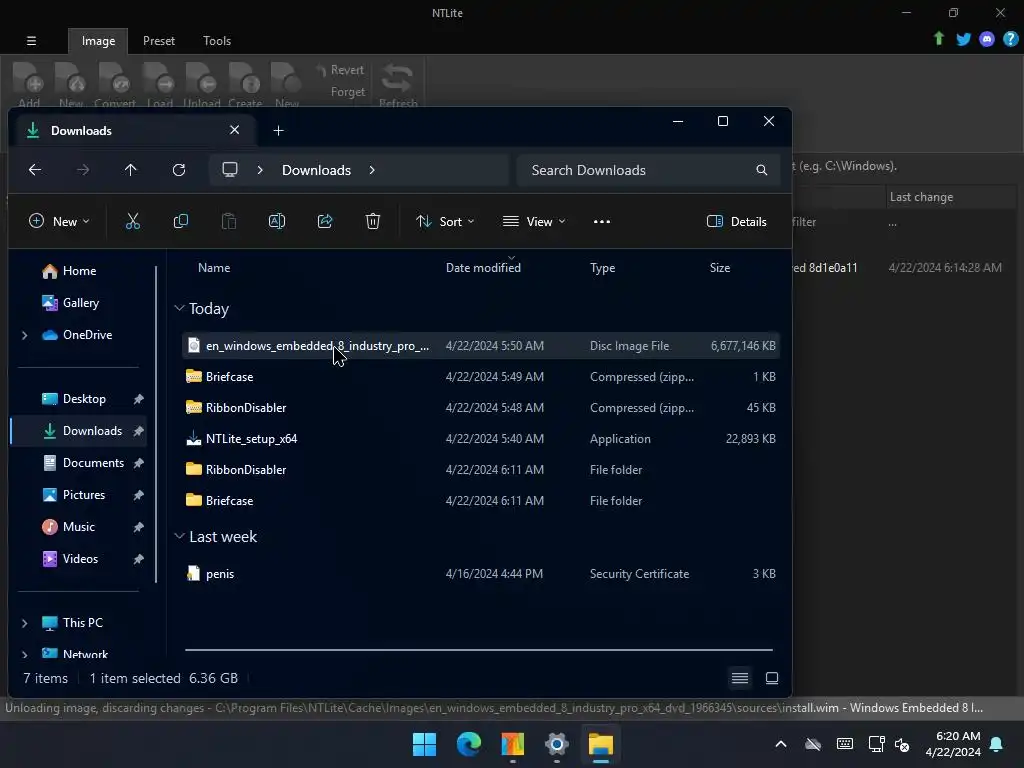Image resolution: width=1024 pixels, height=768 pixels.
Task: Refresh the Downloads folder view
Action: [x=179, y=170]
